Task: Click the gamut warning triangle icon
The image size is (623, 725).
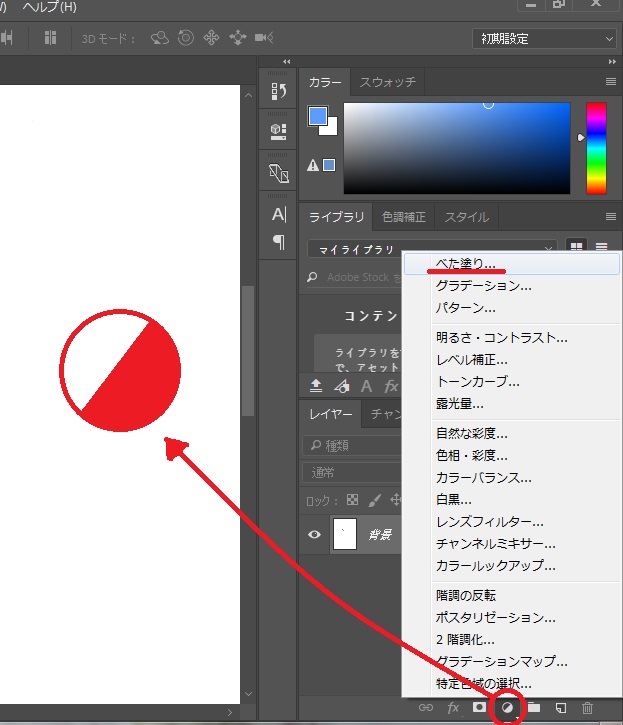Action: pos(313,165)
